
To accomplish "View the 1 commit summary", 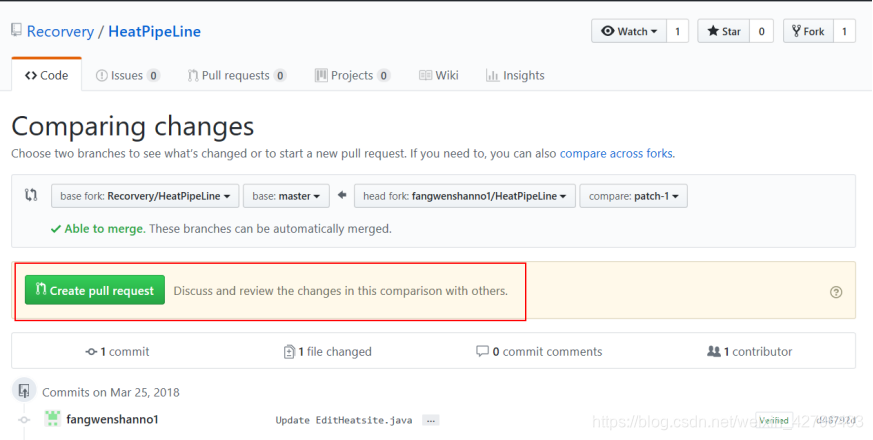I will coord(117,351).
